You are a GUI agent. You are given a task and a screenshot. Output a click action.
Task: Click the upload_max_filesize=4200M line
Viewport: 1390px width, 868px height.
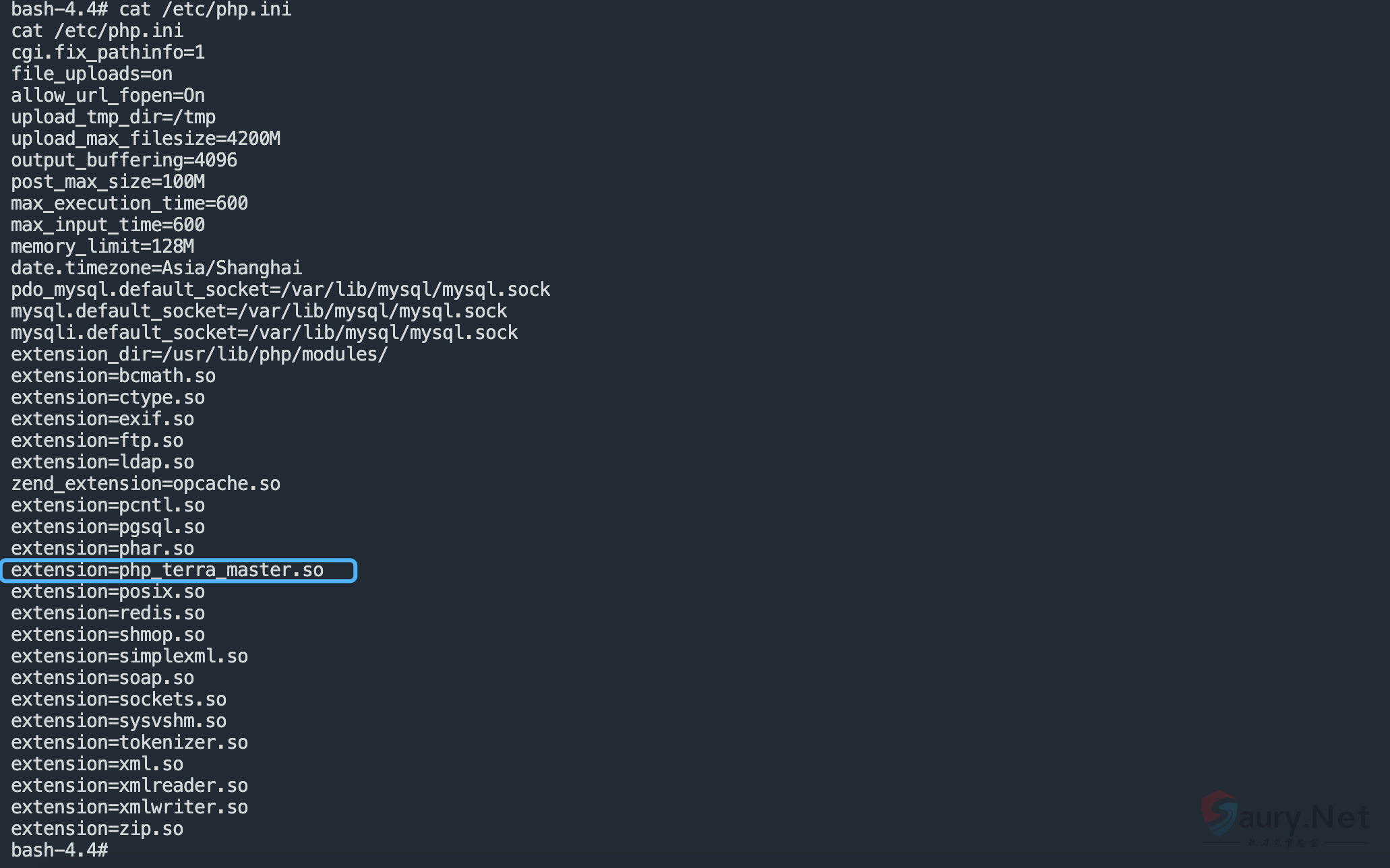[146, 139]
